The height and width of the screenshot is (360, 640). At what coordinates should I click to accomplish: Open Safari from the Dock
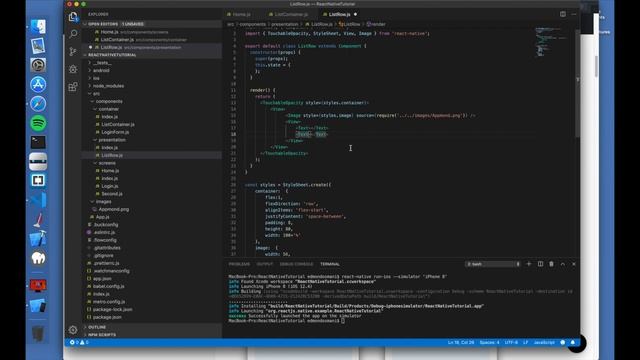pyautogui.click(x=38, y=104)
